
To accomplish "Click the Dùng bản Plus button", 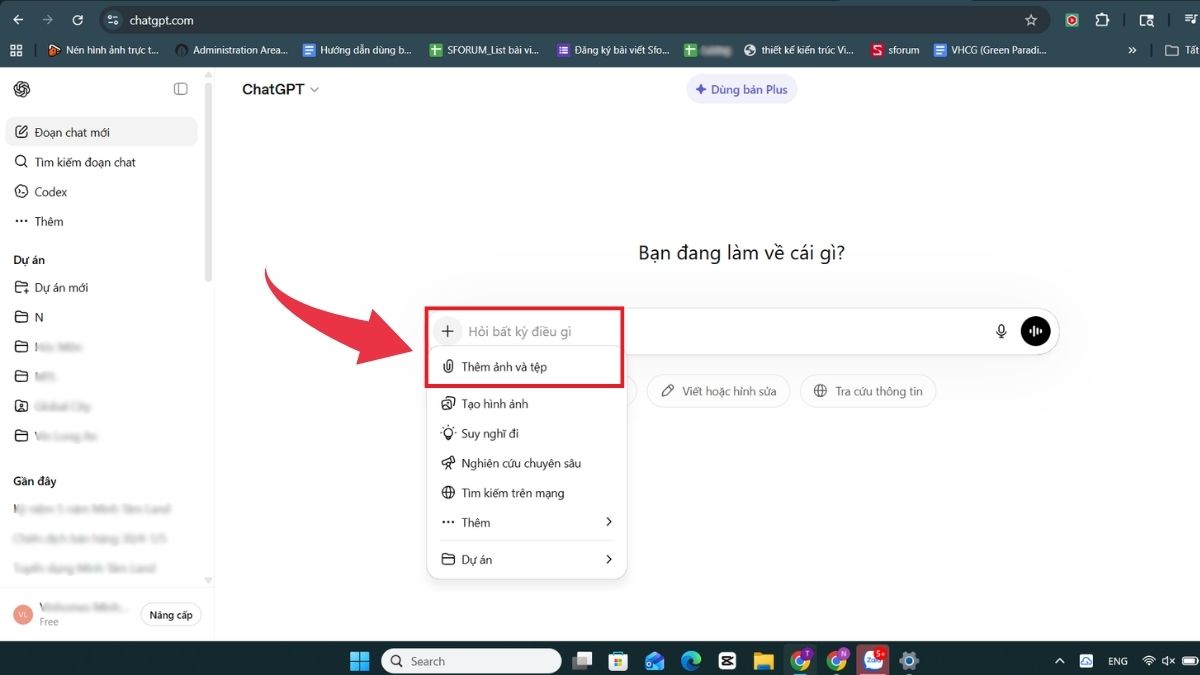I will [742, 89].
